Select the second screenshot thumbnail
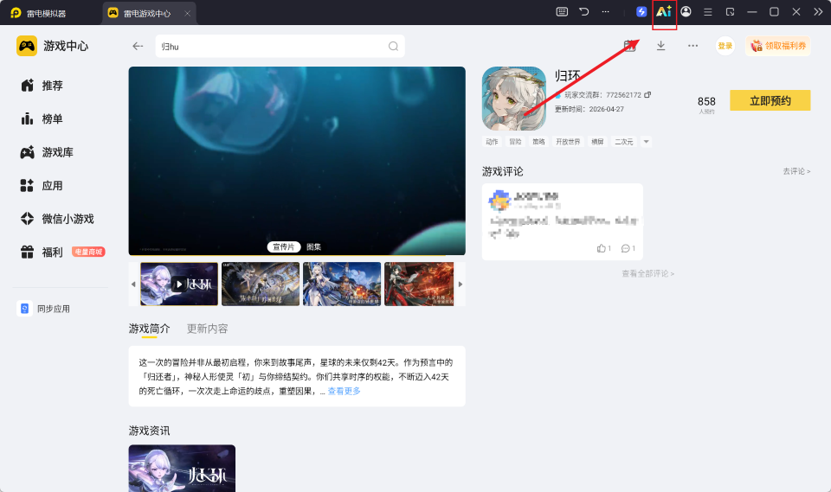 click(x=260, y=284)
